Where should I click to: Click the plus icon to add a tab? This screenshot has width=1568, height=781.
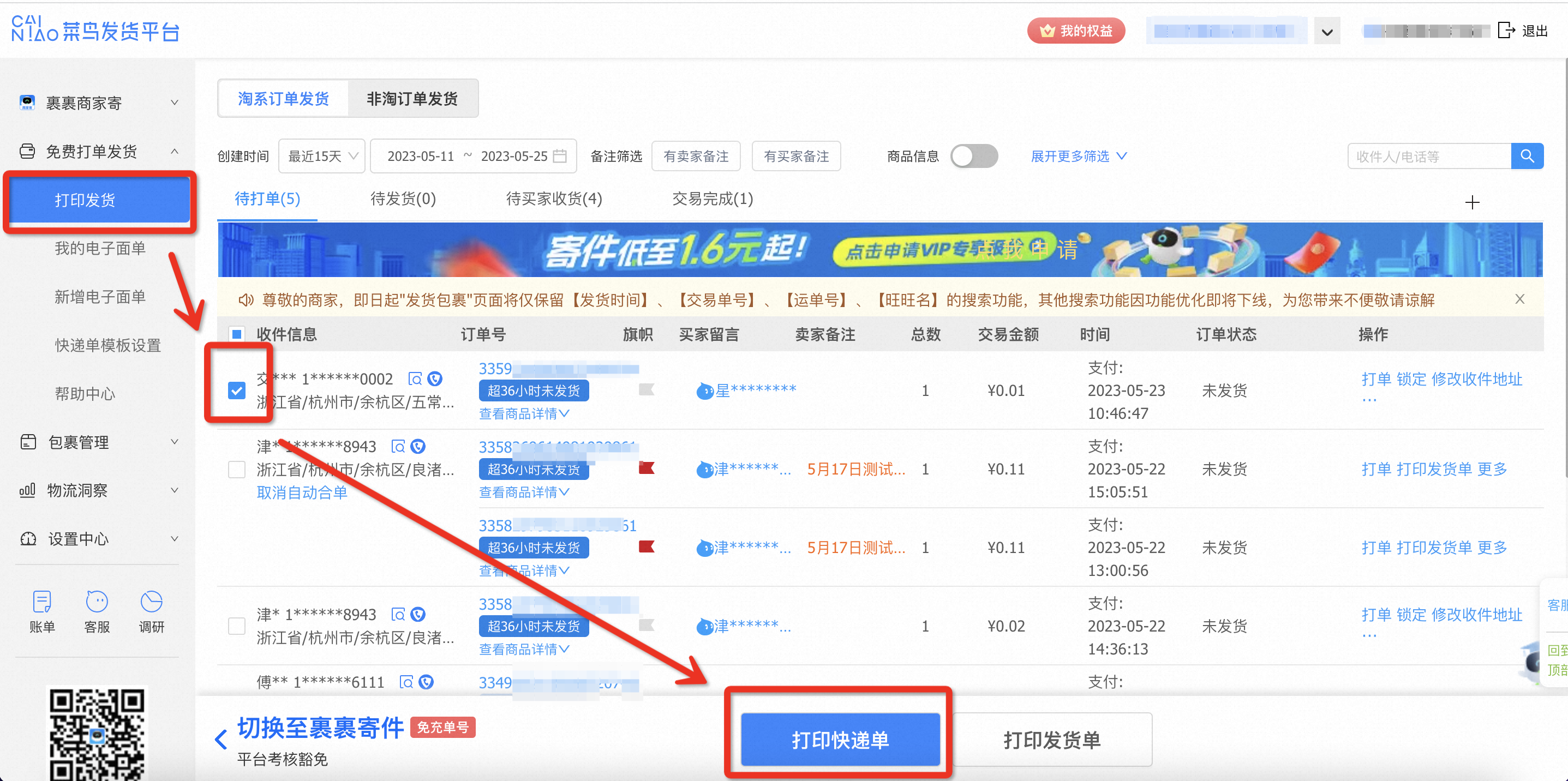point(1472,202)
